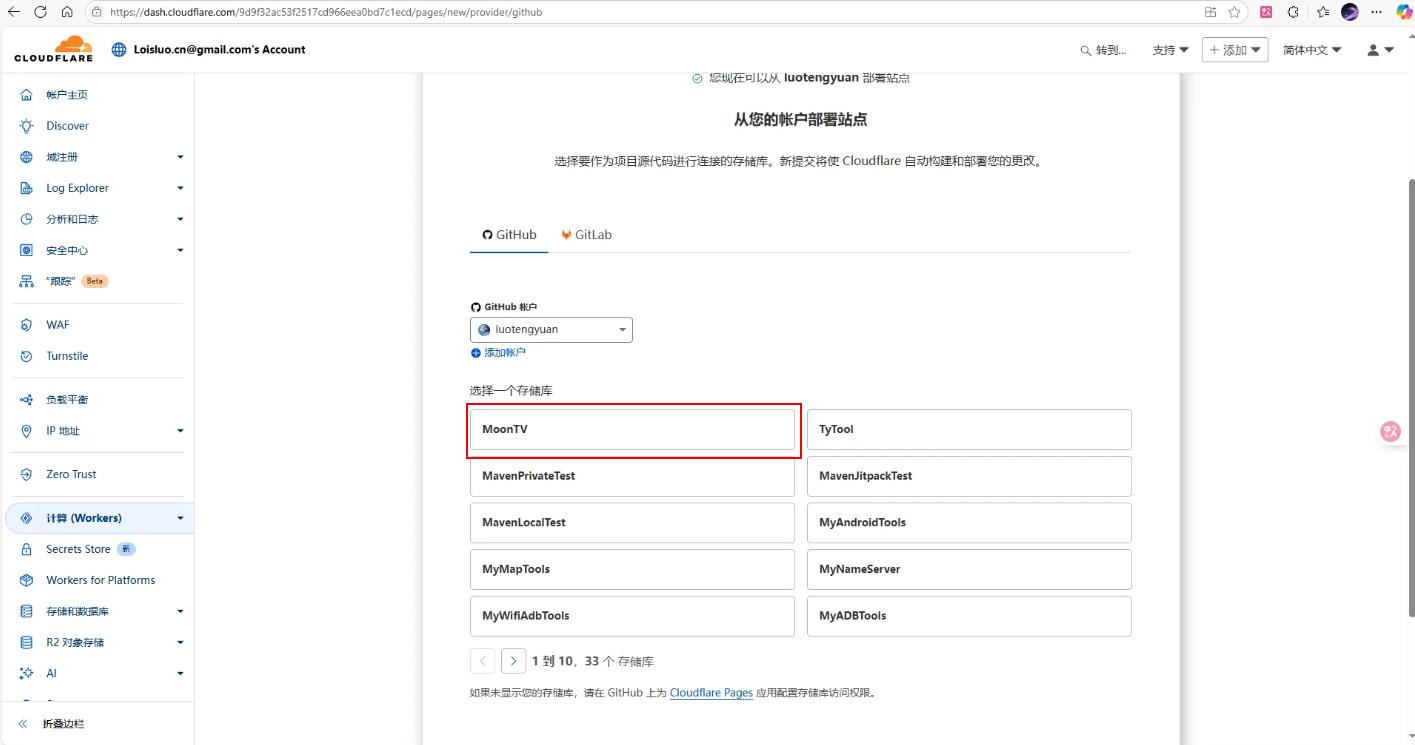
Task: Select the MavenLocalTest repository
Action: tap(632, 523)
